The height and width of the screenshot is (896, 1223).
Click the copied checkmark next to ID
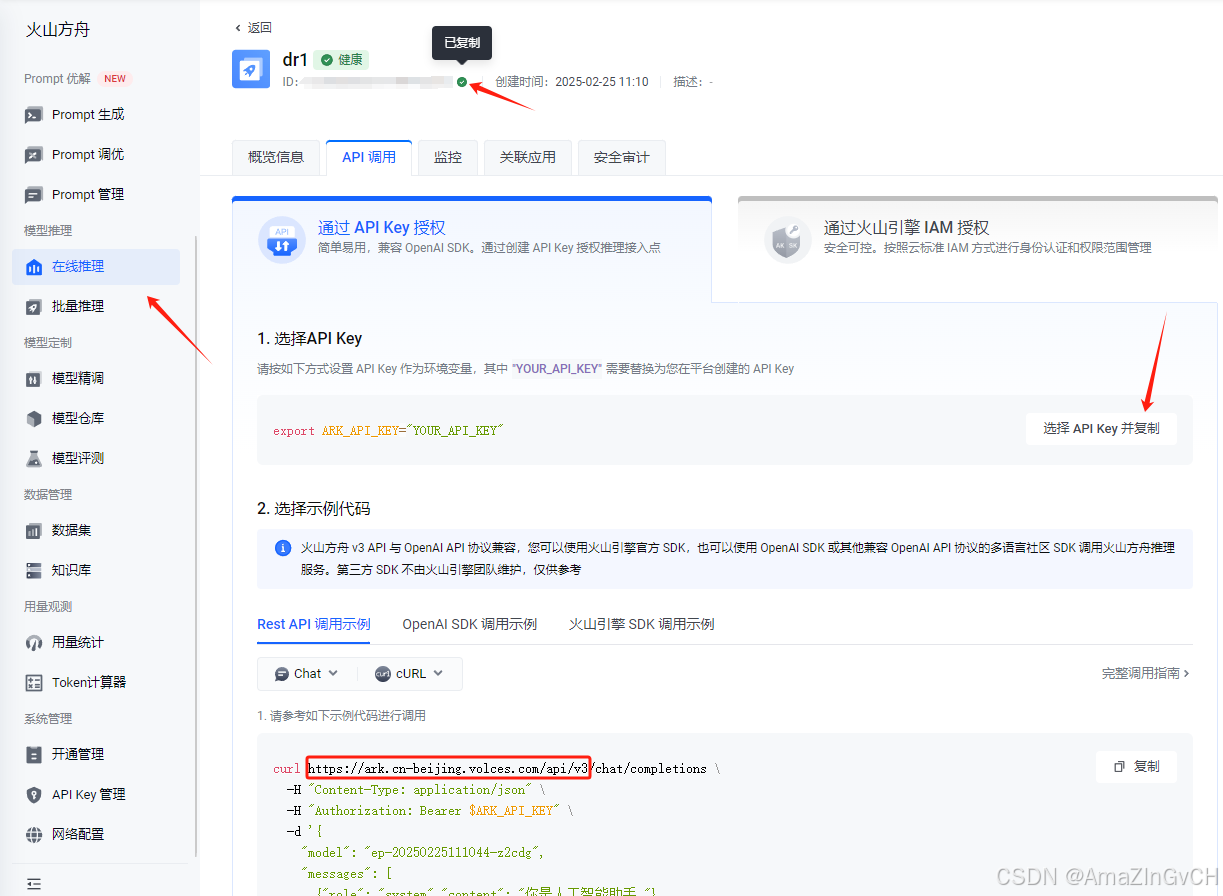click(462, 82)
